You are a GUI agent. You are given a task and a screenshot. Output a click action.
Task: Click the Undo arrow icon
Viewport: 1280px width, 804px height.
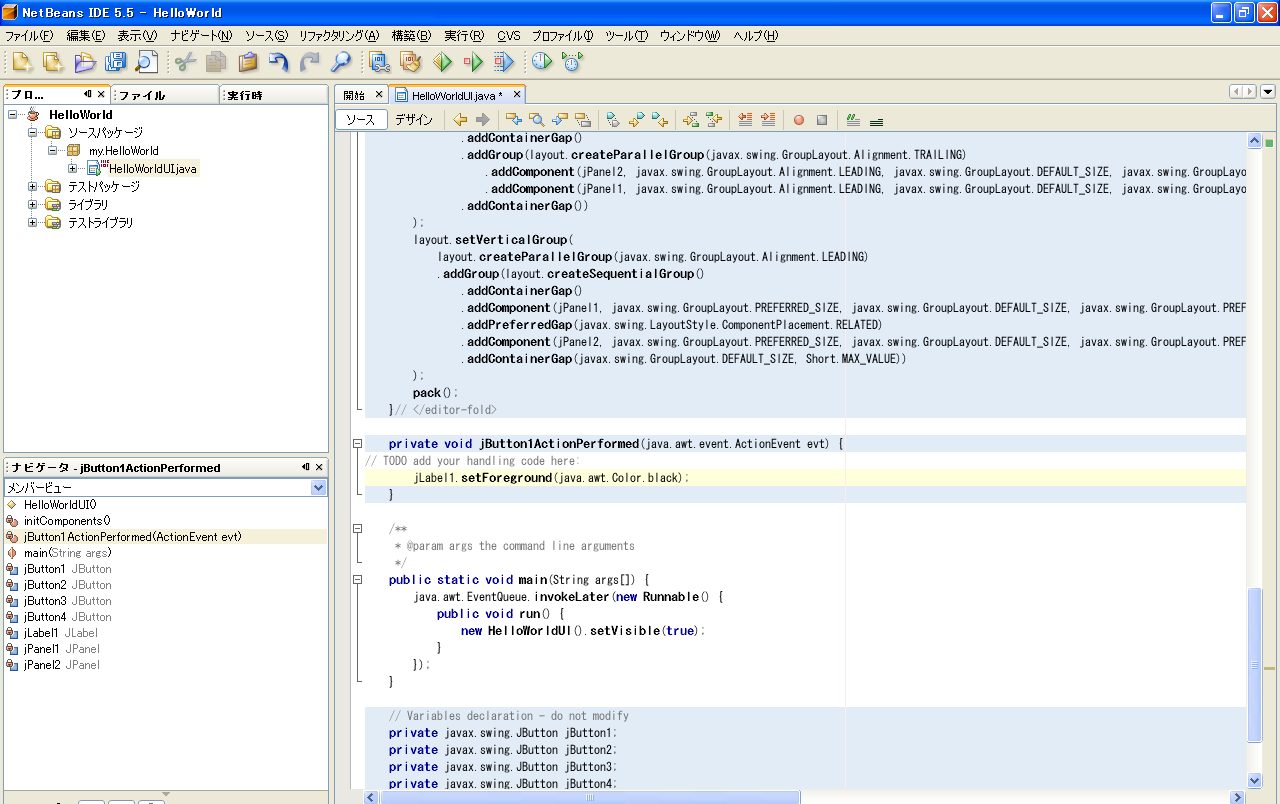pyautogui.click(x=279, y=62)
